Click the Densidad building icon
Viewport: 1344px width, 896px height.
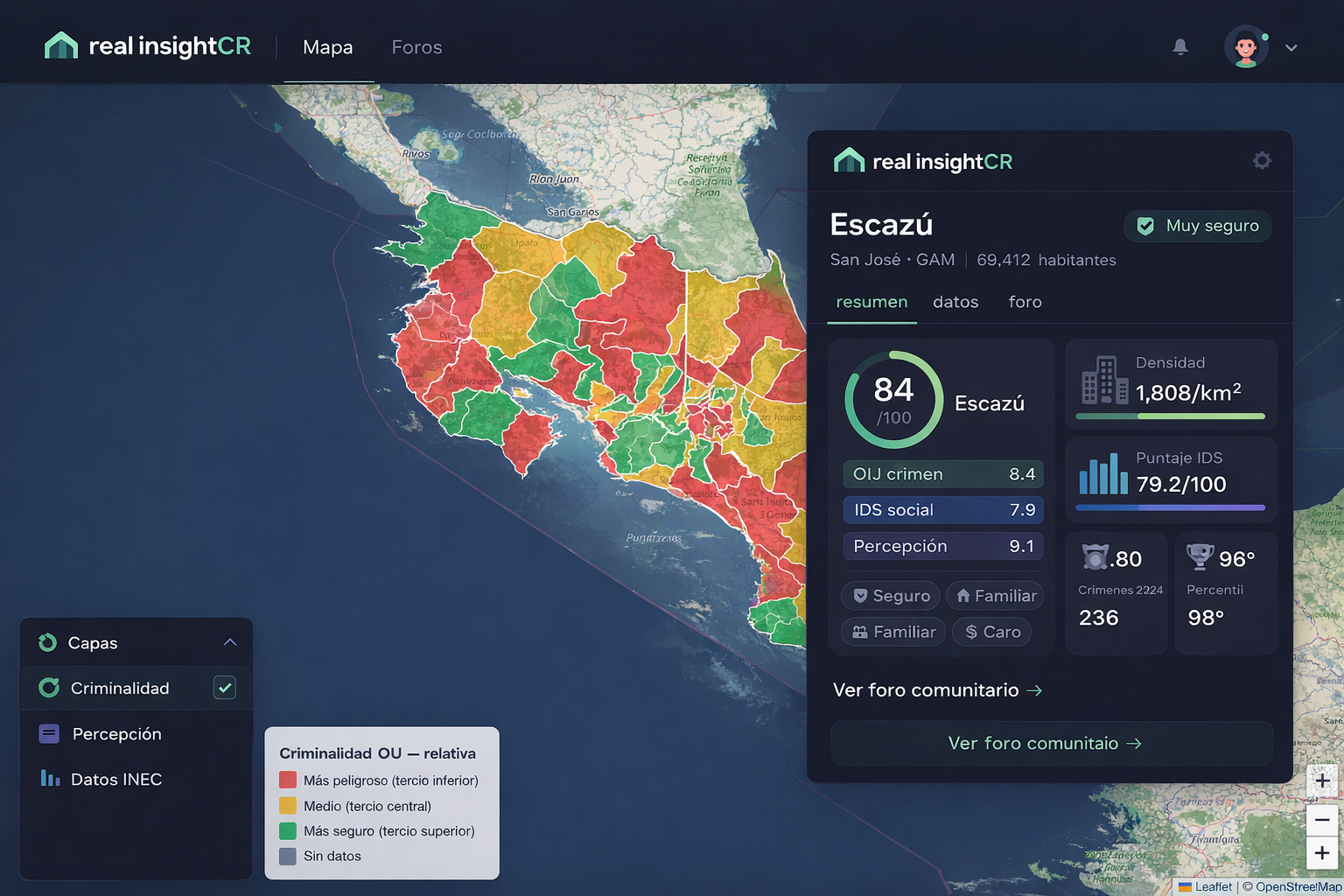1103,381
